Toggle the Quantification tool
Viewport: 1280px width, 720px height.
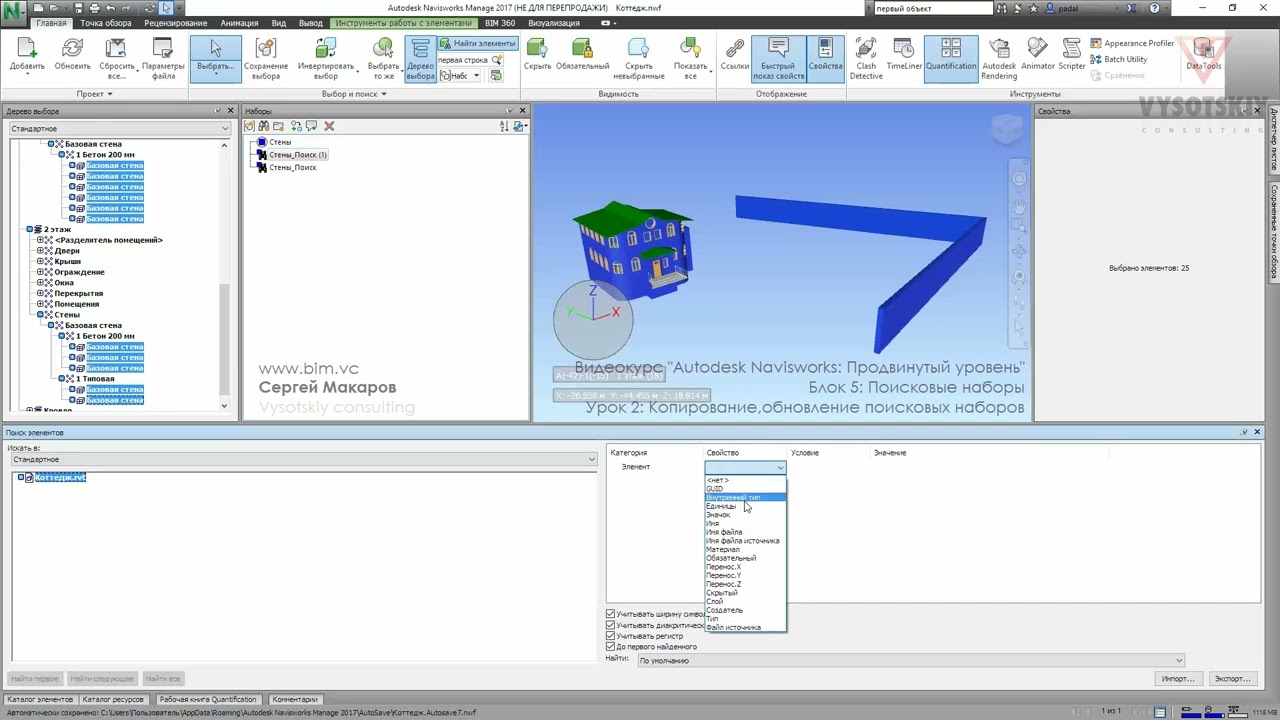pyautogui.click(x=951, y=59)
